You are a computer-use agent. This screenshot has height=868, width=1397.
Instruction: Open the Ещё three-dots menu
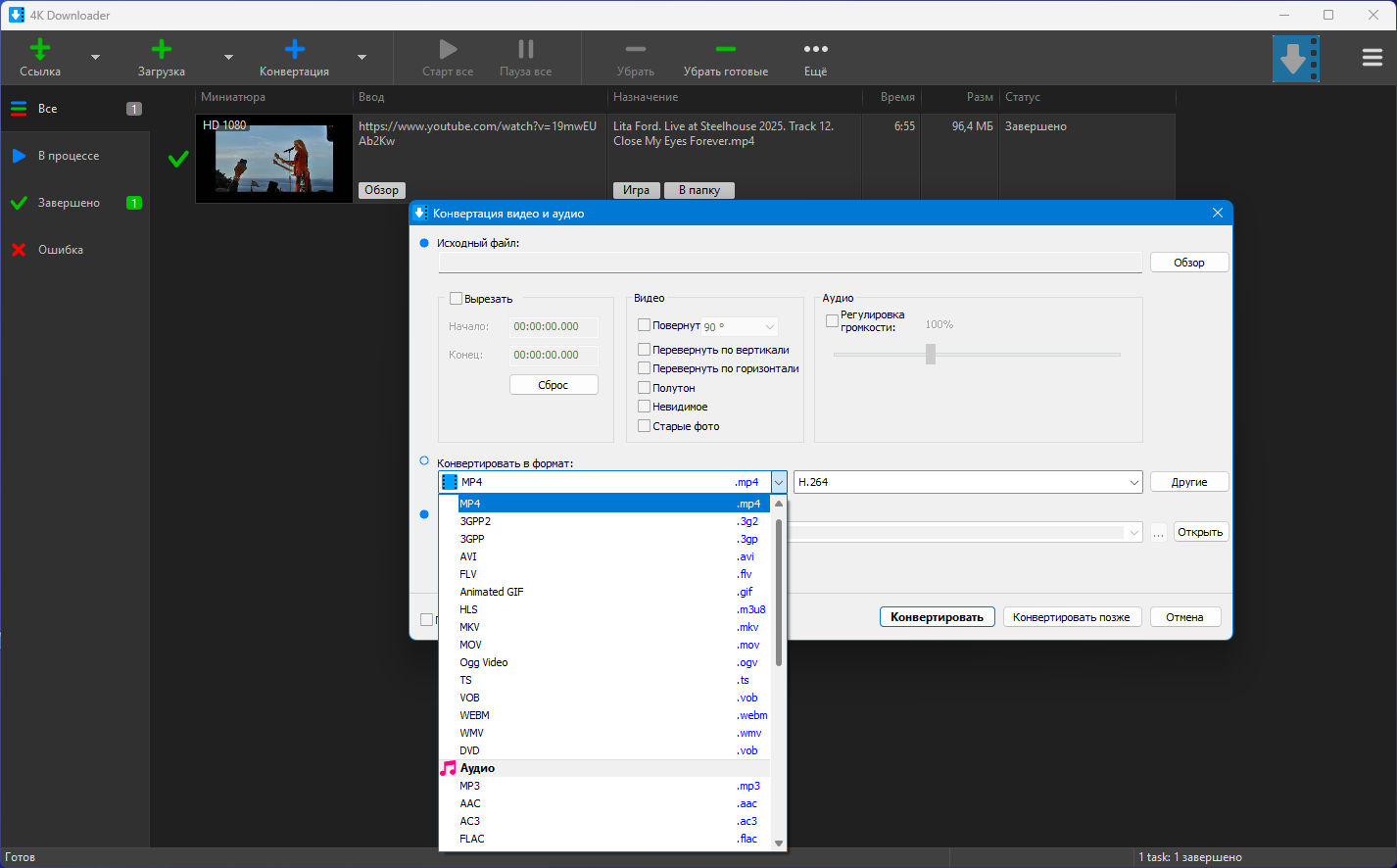click(815, 50)
